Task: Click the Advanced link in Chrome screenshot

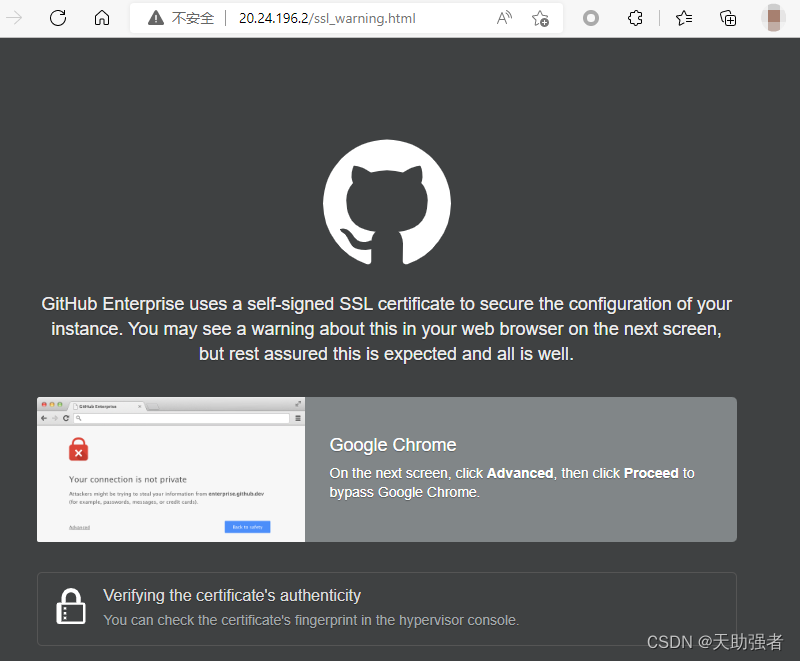Action: pos(79,526)
